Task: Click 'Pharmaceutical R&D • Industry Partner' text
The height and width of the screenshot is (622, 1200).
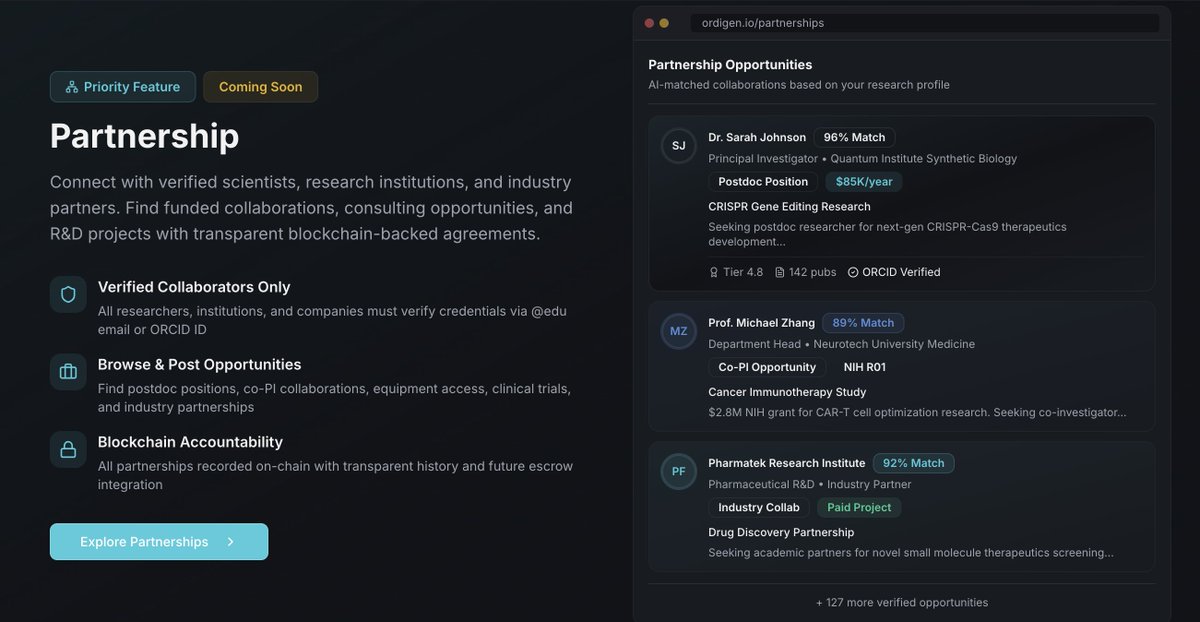Action: coord(810,484)
